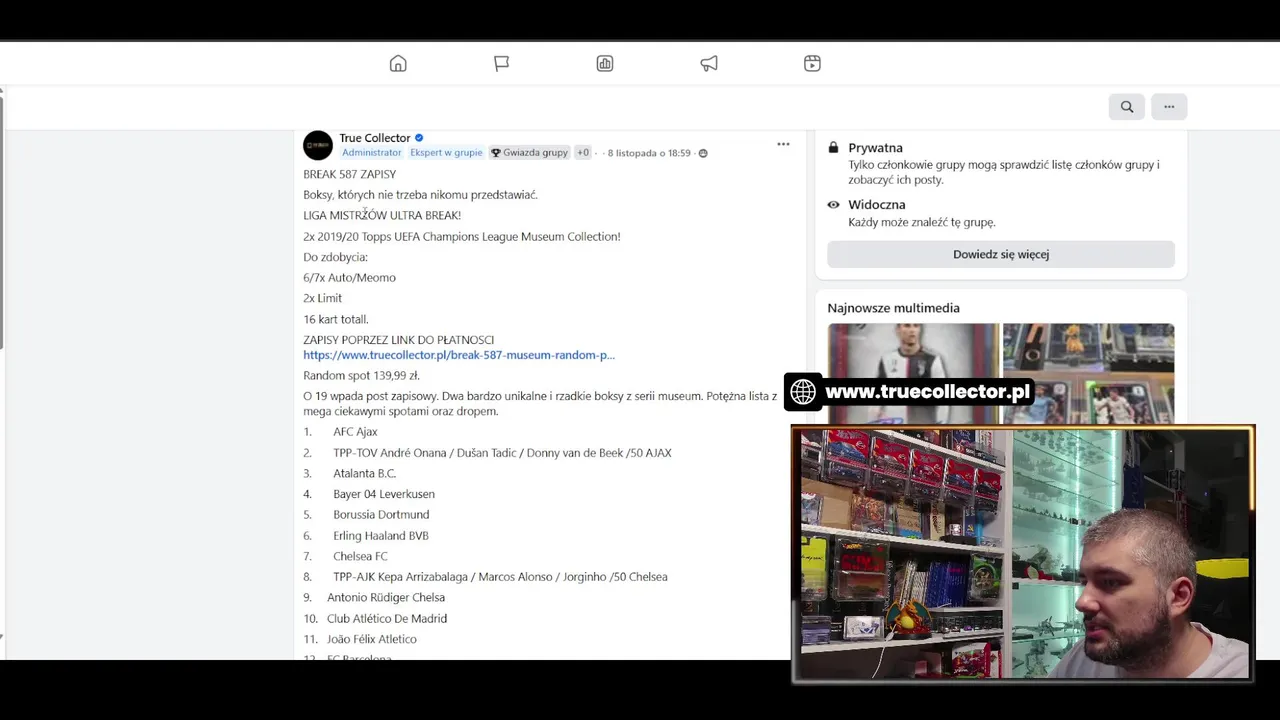Screen dimensions: 1280x720
Task: Click the post audience group icon
Action: (x=703, y=153)
